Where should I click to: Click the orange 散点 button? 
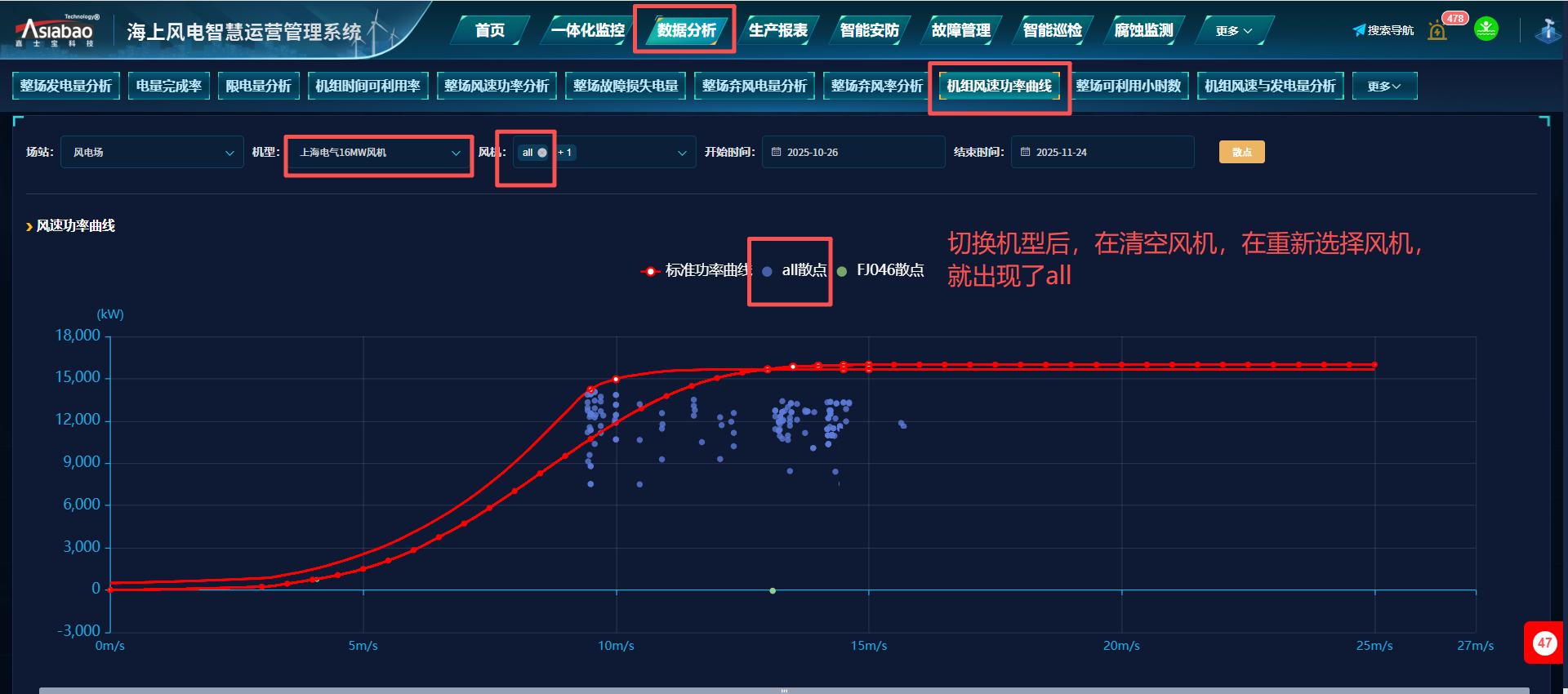1241,152
